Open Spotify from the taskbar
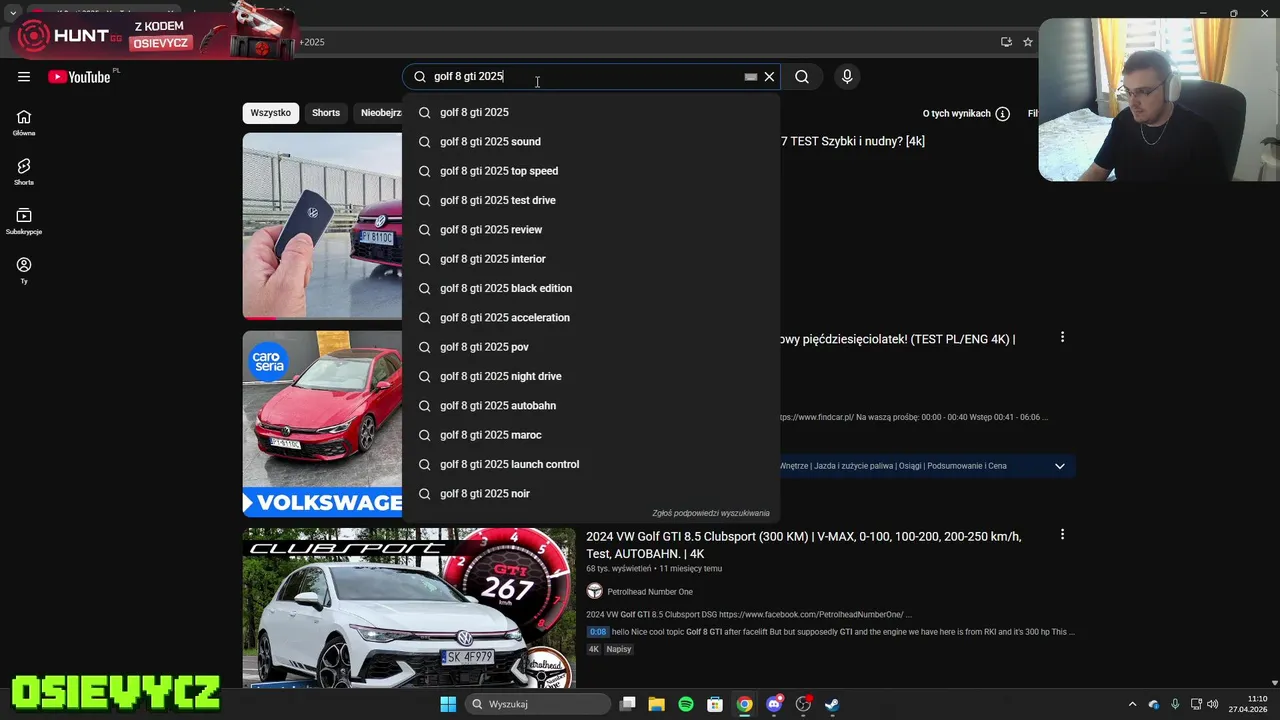 [x=686, y=704]
